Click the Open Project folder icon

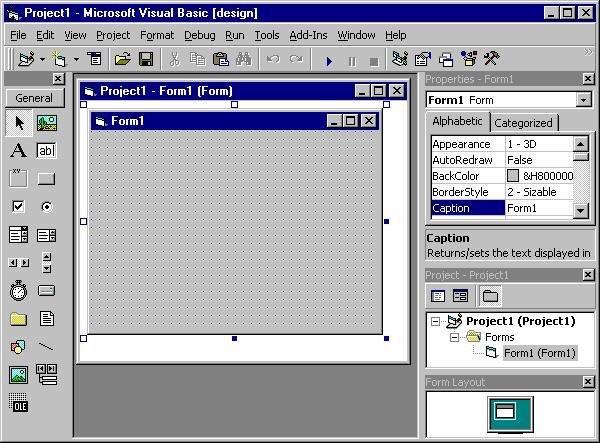point(122,59)
